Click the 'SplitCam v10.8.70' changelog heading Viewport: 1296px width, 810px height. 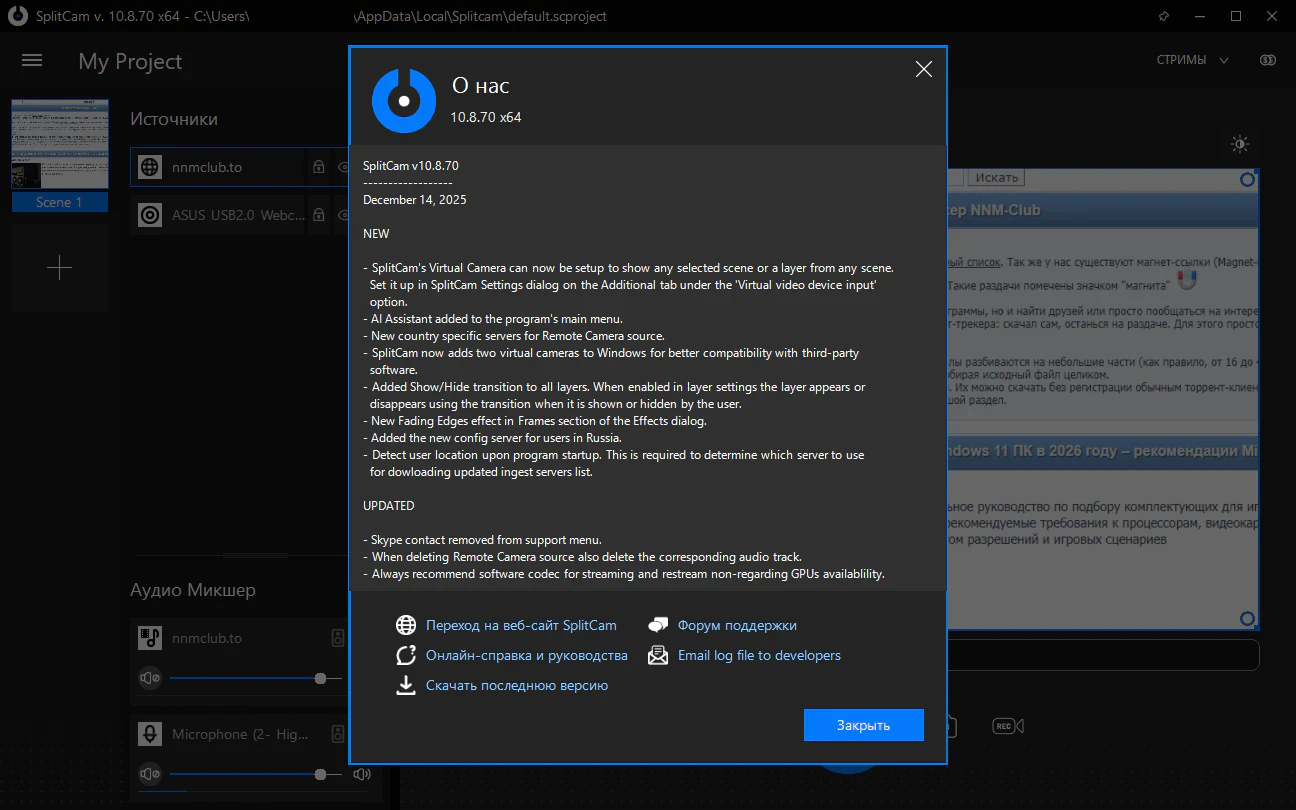(411, 166)
